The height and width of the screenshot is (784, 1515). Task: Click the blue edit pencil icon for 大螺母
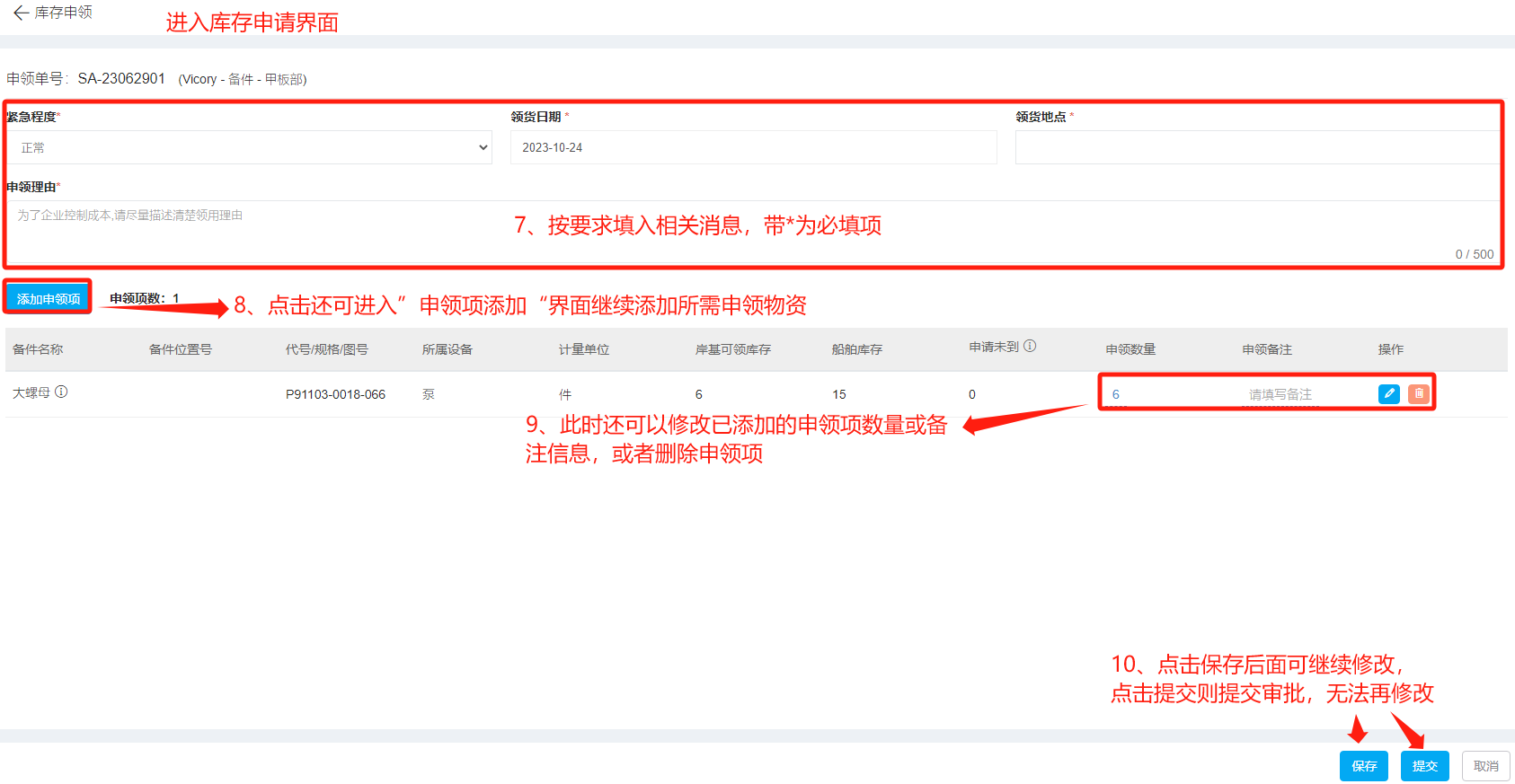1389,393
